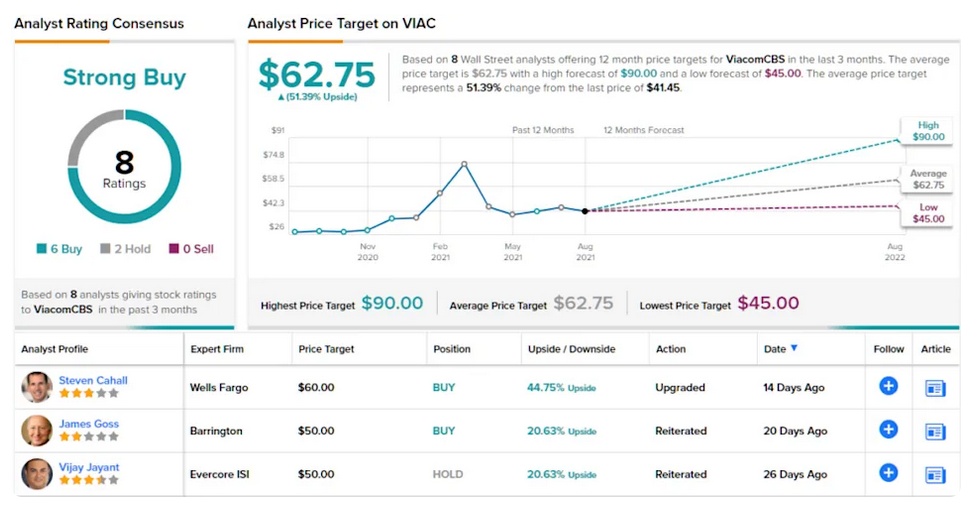Open Vijay Jayant's article icon
978x517 pixels.
935,474
